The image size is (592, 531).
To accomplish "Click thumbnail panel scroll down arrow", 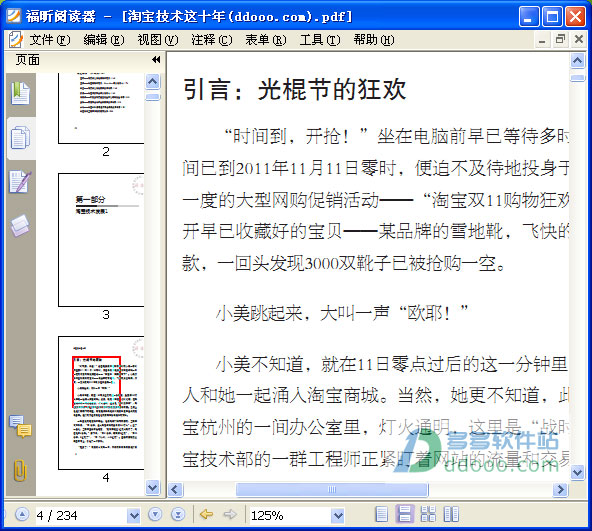I will click(x=153, y=487).
